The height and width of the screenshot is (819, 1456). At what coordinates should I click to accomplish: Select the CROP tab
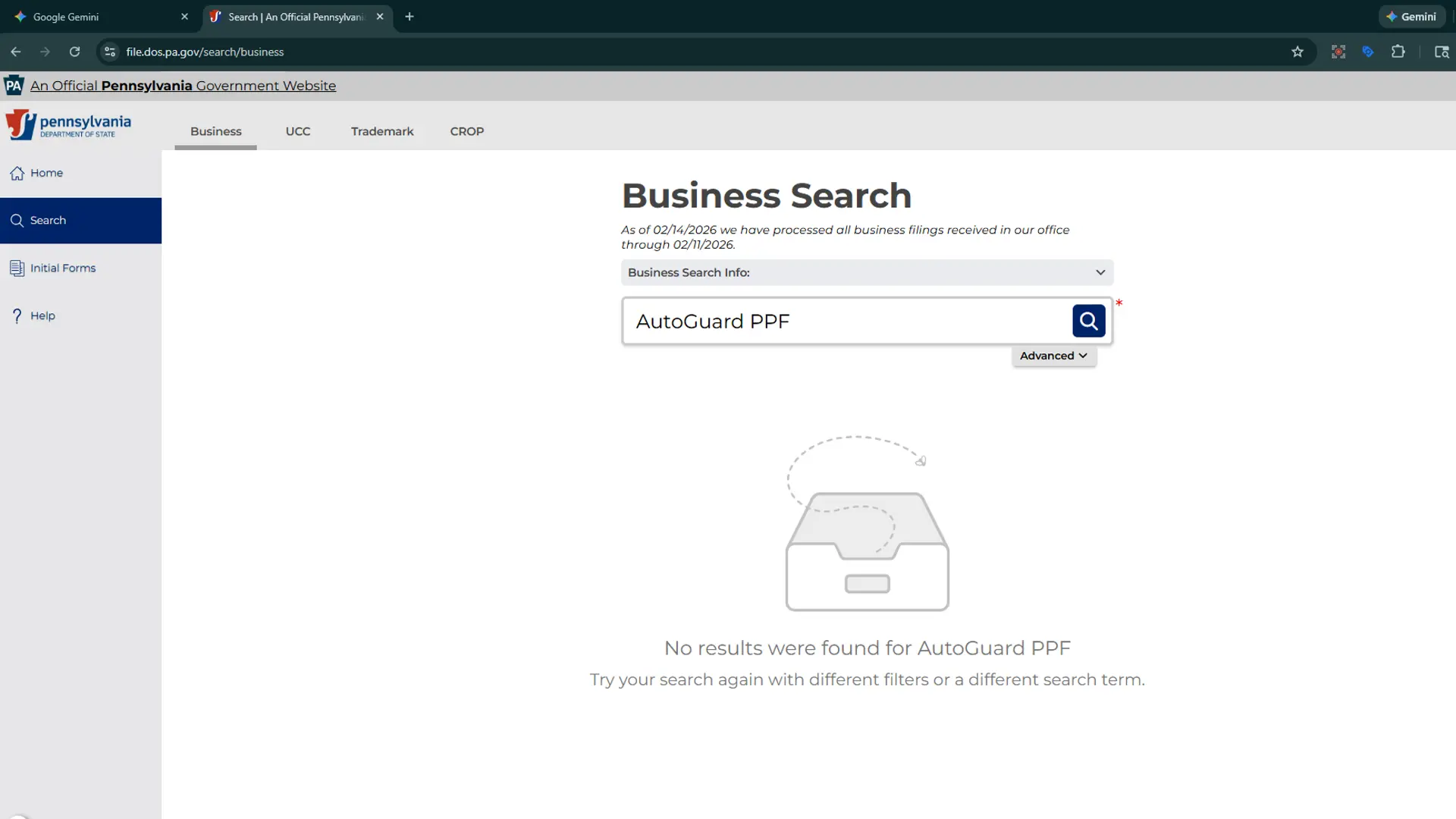[466, 130]
